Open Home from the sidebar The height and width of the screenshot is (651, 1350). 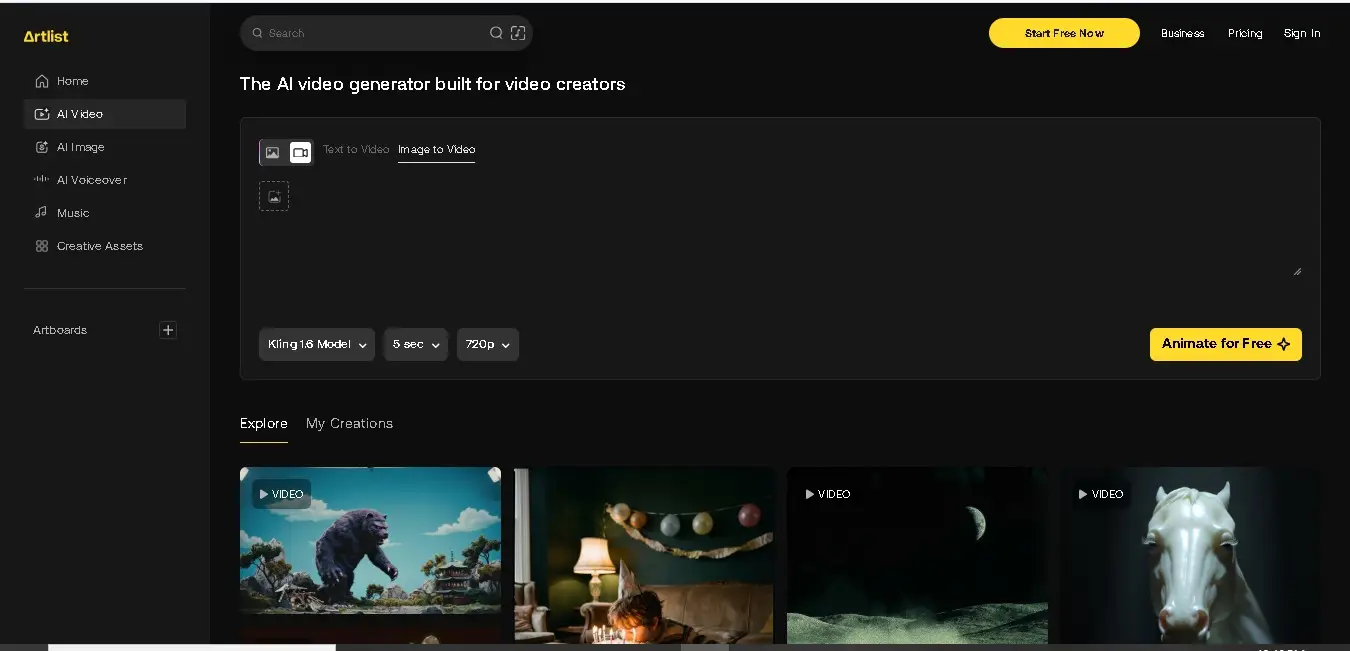coord(72,81)
